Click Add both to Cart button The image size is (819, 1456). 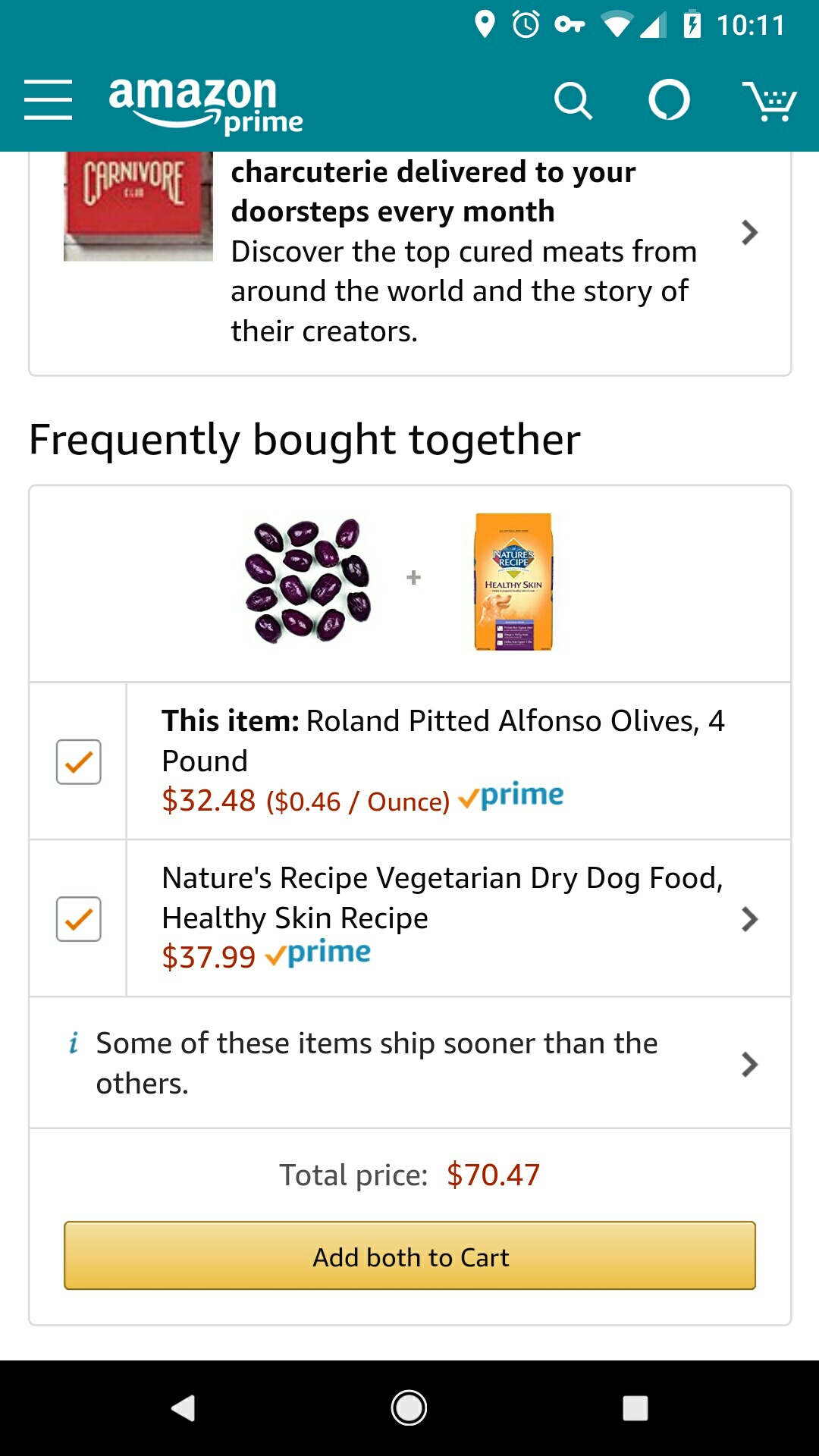409,1256
